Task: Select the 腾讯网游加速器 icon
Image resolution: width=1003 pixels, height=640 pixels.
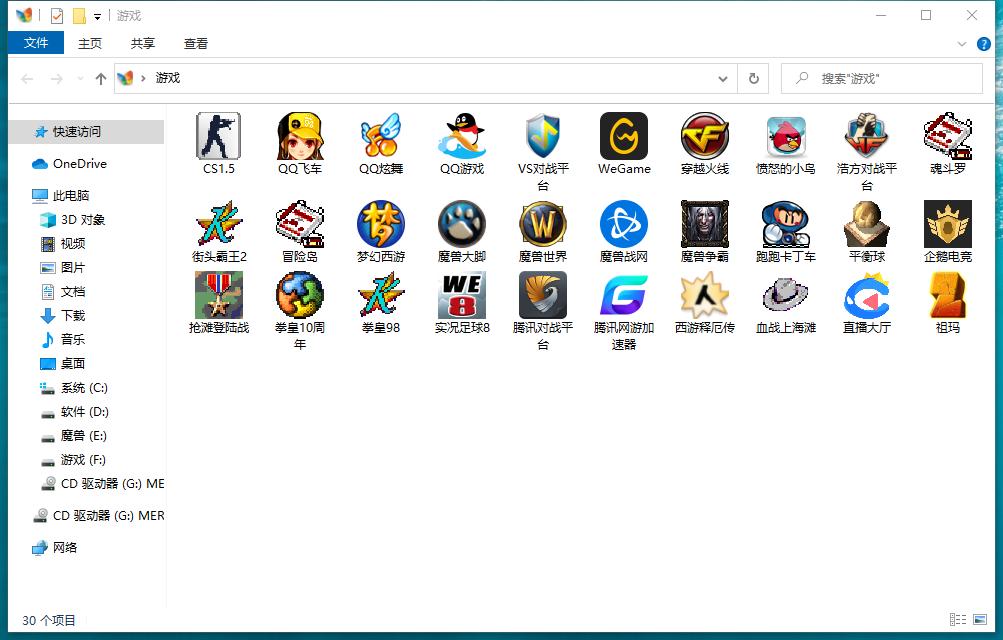Action: pyautogui.click(x=624, y=295)
